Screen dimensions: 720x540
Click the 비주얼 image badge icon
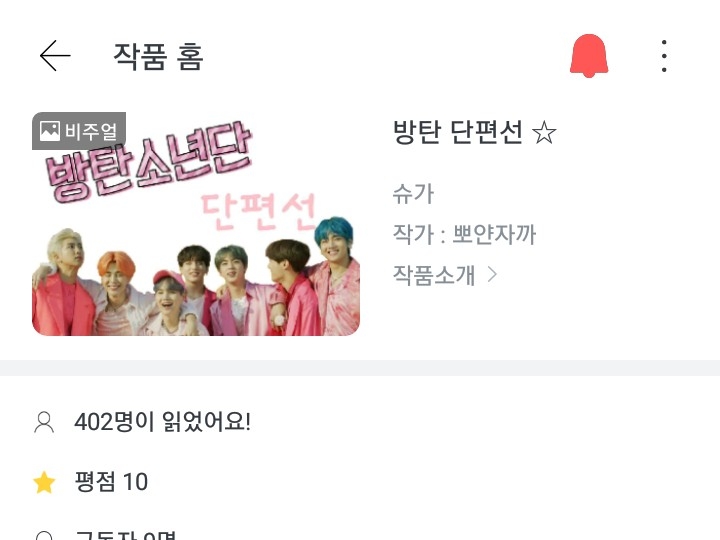(x=50, y=131)
